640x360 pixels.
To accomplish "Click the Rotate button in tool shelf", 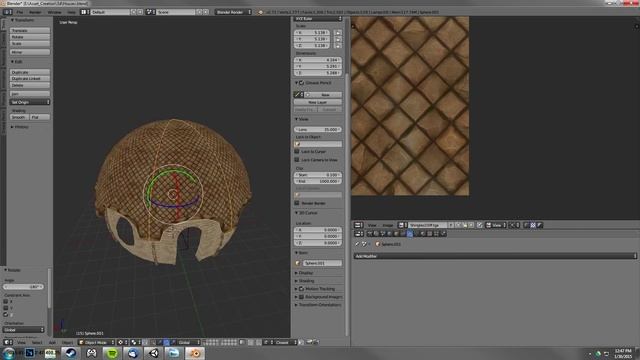I will point(30,37).
